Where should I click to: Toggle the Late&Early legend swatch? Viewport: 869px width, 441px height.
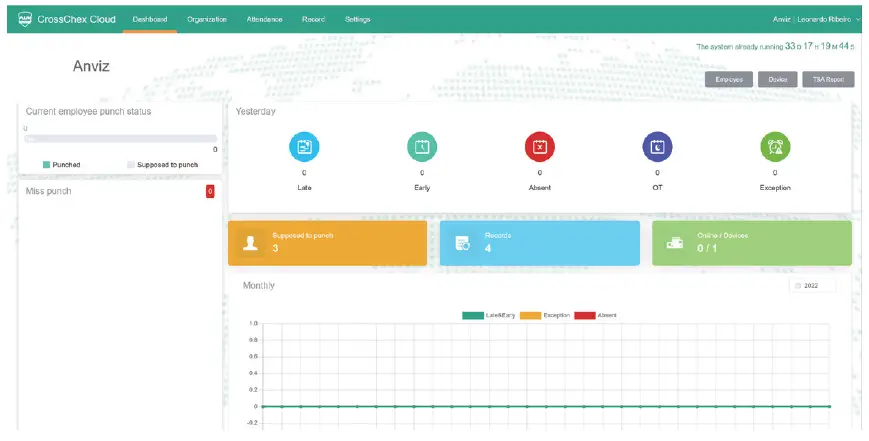coord(473,315)
